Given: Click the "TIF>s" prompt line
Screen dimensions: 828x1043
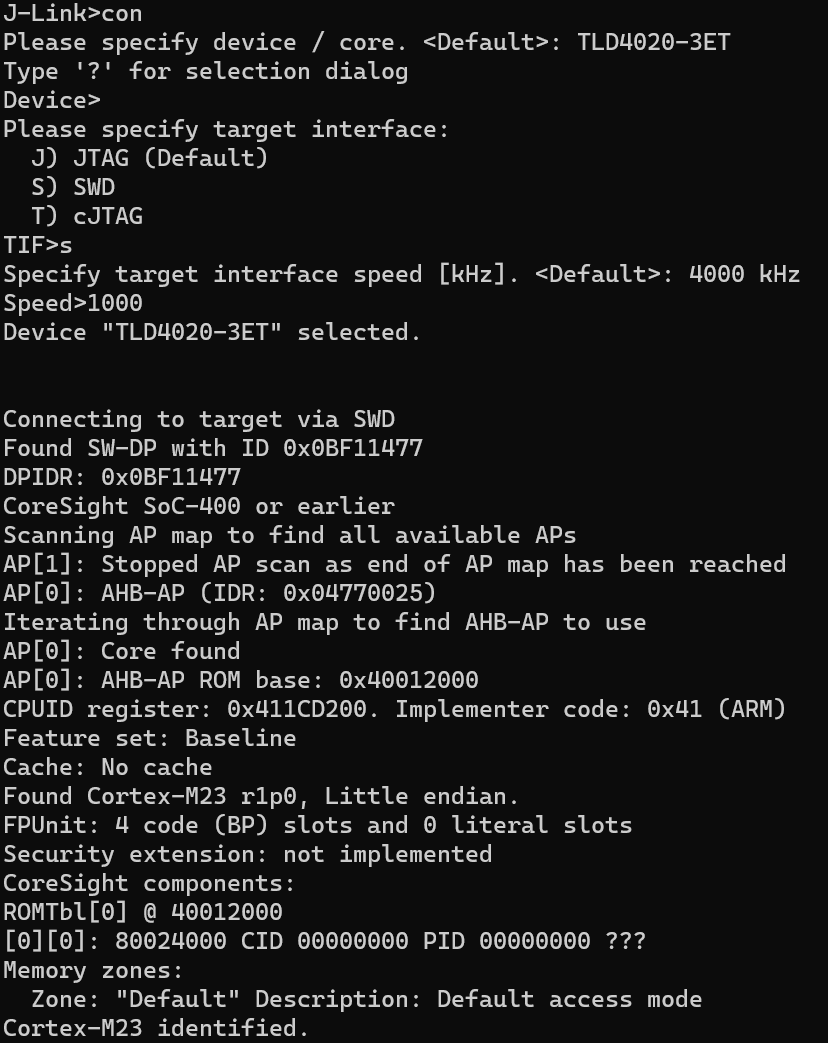Looking at the screenshot, I should pyautogui.click(x=38, y=245).
